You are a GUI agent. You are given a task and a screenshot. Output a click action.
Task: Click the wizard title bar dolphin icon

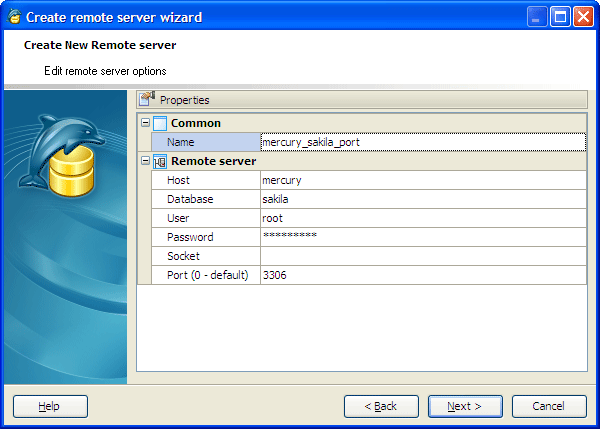point(15,17)
